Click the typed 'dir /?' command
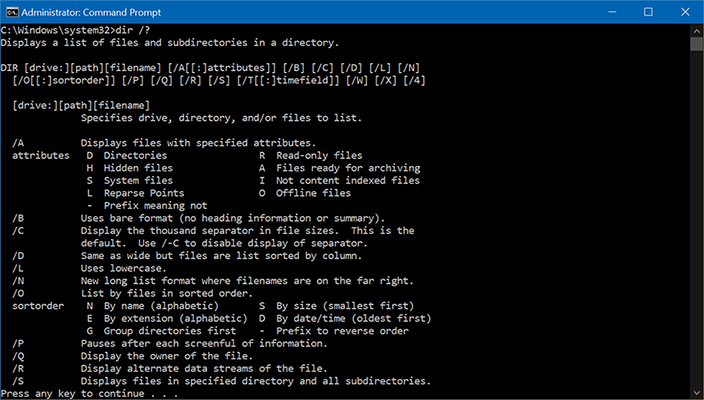The width and height of the screenshot is (704, 400). pos(126,31)
